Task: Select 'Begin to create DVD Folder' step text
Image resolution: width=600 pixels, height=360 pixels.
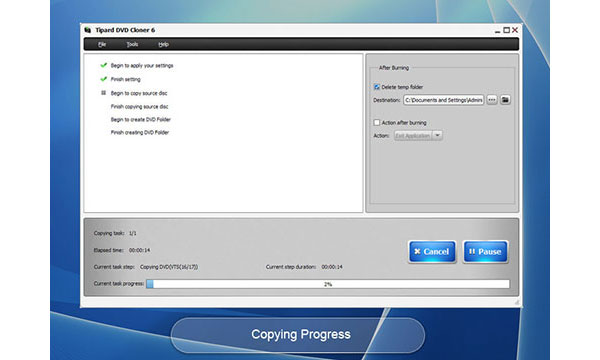Action: (140, 119)
